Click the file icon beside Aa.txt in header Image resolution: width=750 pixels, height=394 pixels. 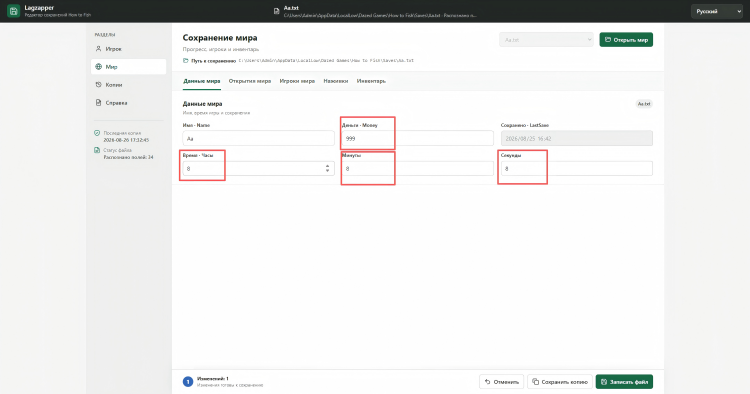pyautogui.click(x=276, y=11)
